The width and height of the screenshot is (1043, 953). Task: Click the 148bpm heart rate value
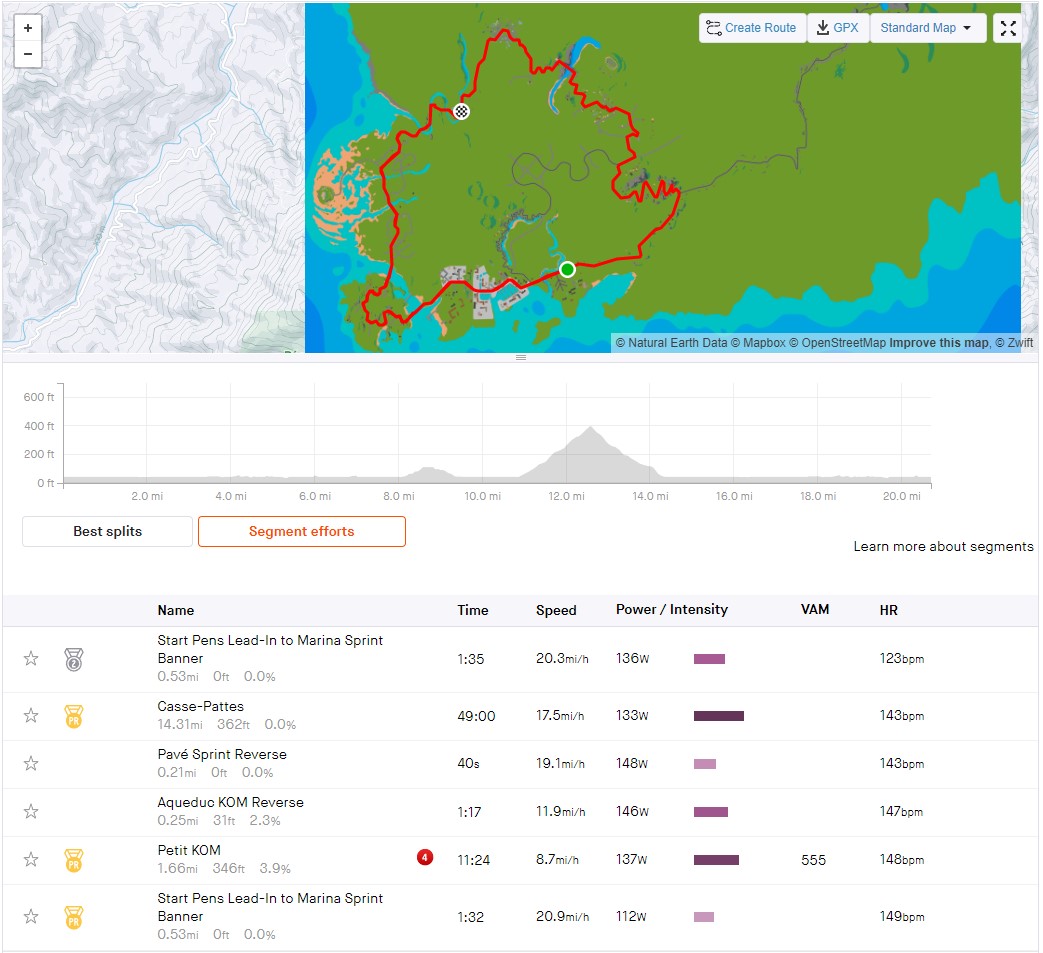901,859
